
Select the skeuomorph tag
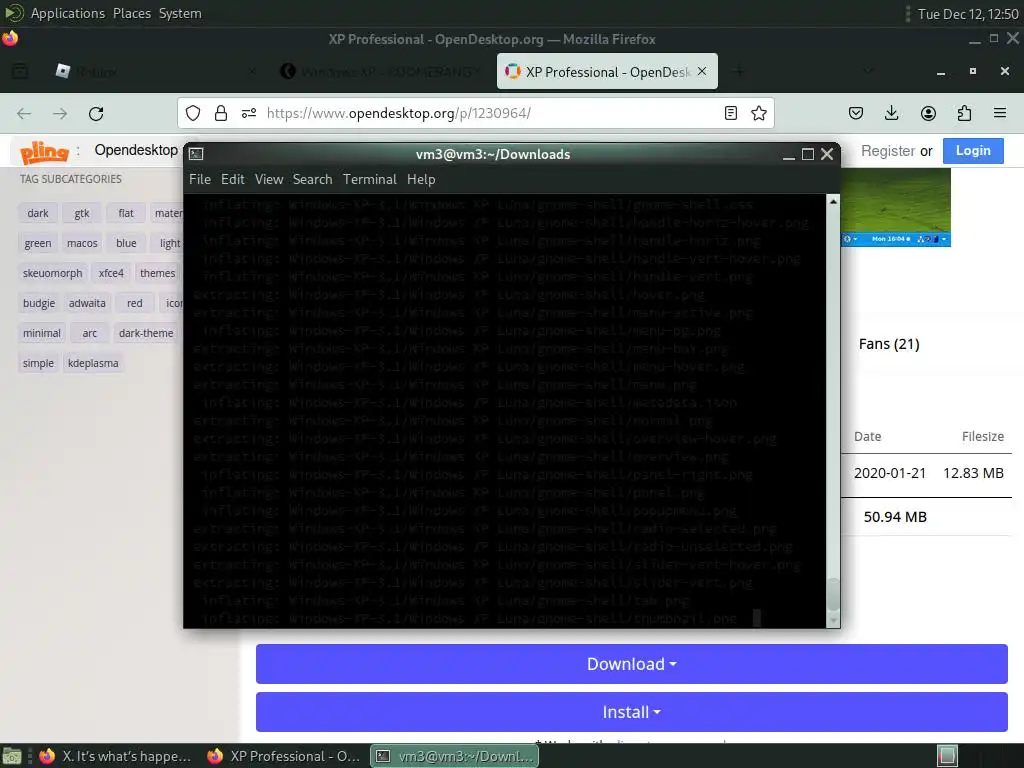[52, 273]
